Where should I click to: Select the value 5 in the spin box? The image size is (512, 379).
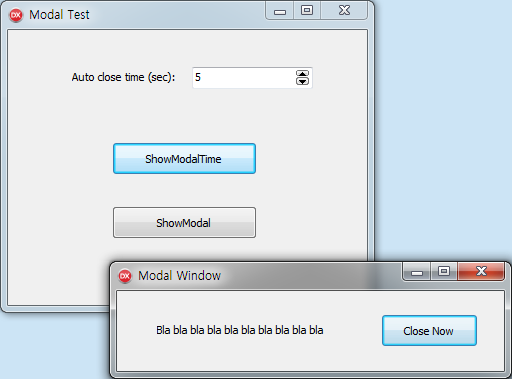[x=198, y=77]
